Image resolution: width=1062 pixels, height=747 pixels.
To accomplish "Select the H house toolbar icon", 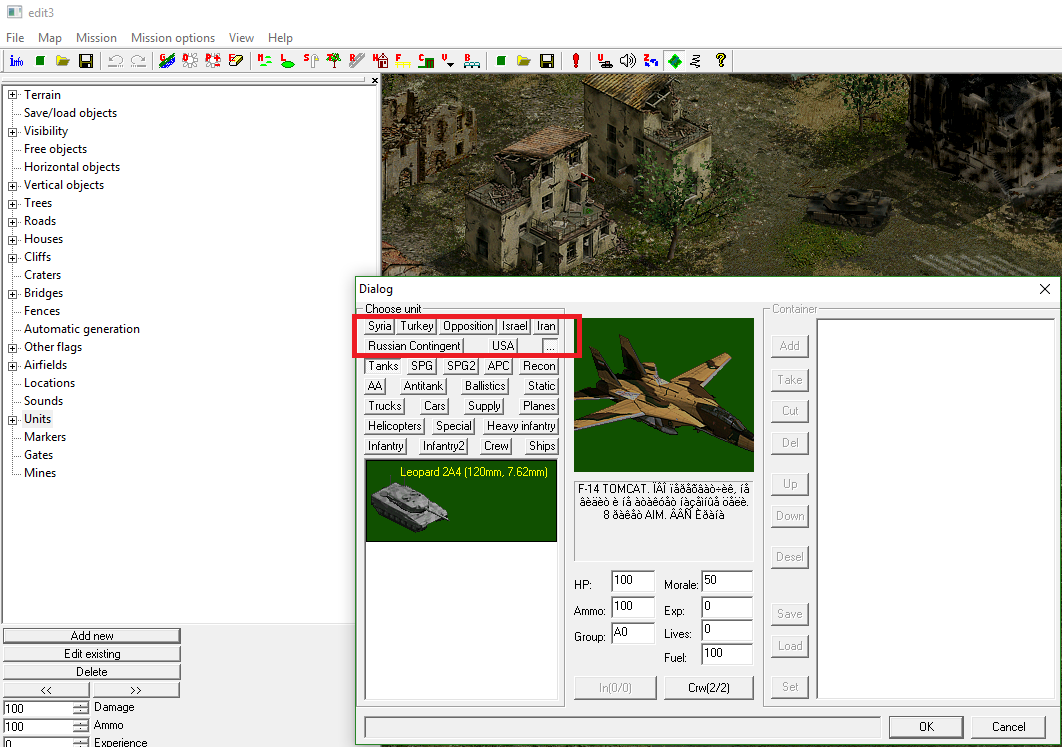I will coord(380,61).
